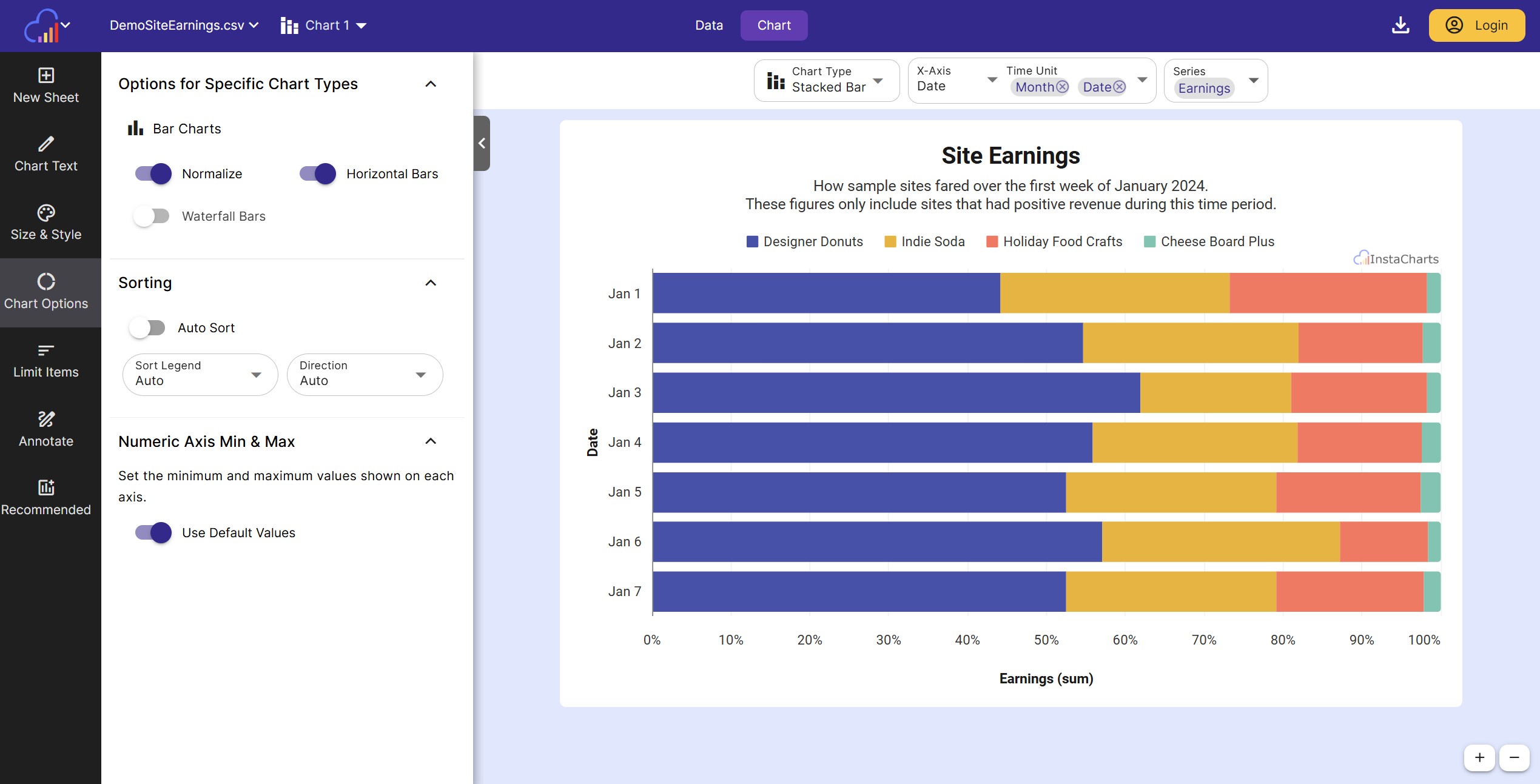The image size is (1540, 784).
Task: Disable the Normalize toggle
Action: click(153, 174)
